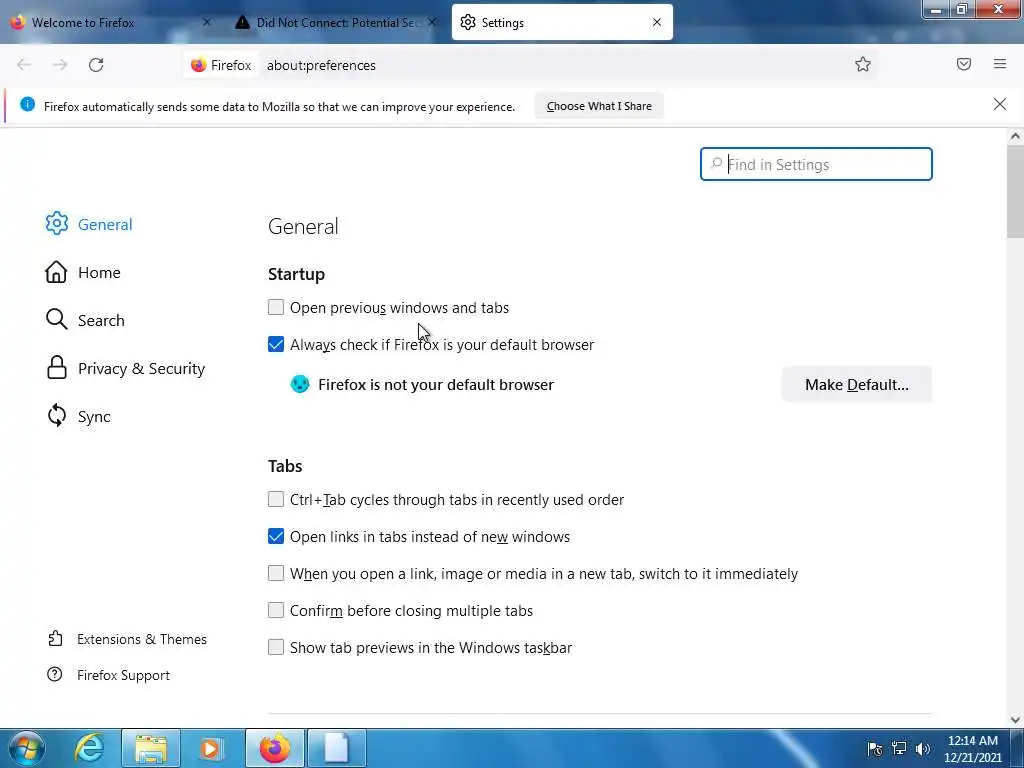The width and height of the screenshot is (1024, 768).
Task: Dismiss the data sharing notification bar
Action: pos(999,104)
